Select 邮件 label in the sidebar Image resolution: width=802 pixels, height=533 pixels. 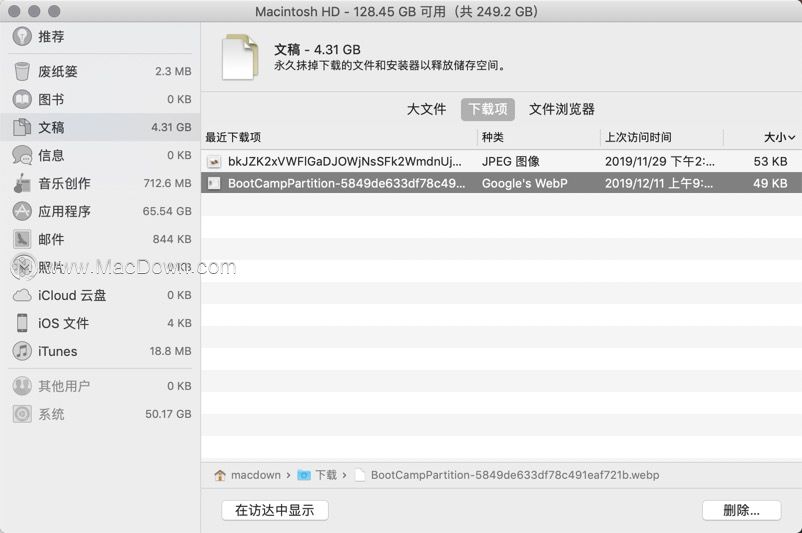[51, 239]
